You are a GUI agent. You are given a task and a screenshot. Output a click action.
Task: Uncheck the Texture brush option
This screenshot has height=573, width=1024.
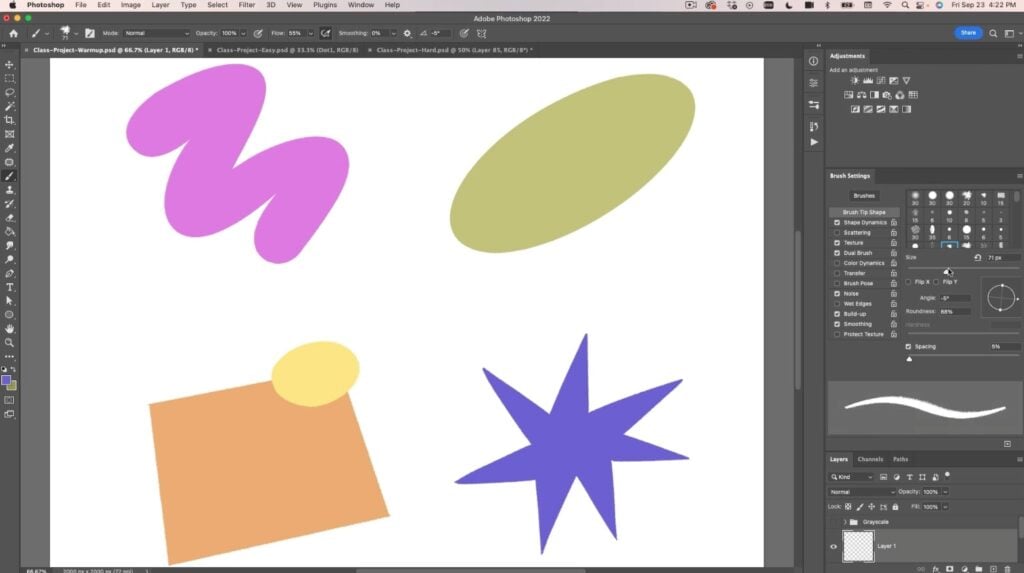point(837,243)
